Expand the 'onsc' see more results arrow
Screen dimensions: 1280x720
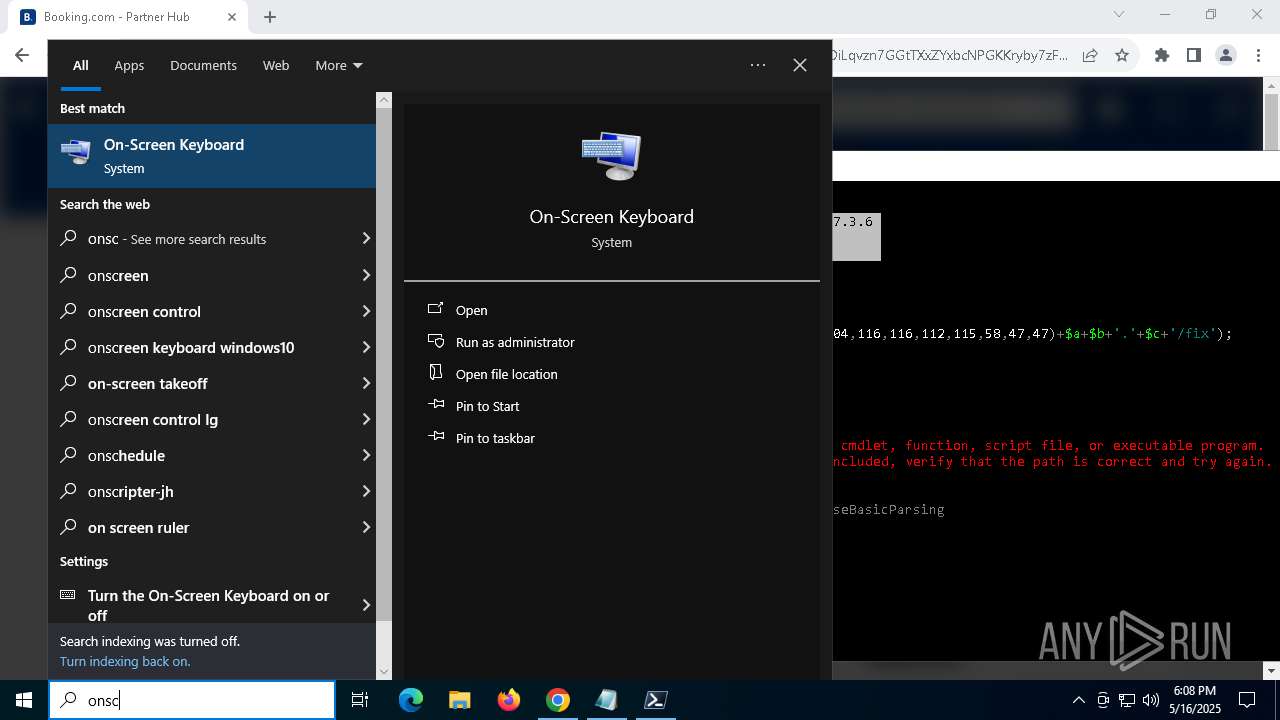365,238
